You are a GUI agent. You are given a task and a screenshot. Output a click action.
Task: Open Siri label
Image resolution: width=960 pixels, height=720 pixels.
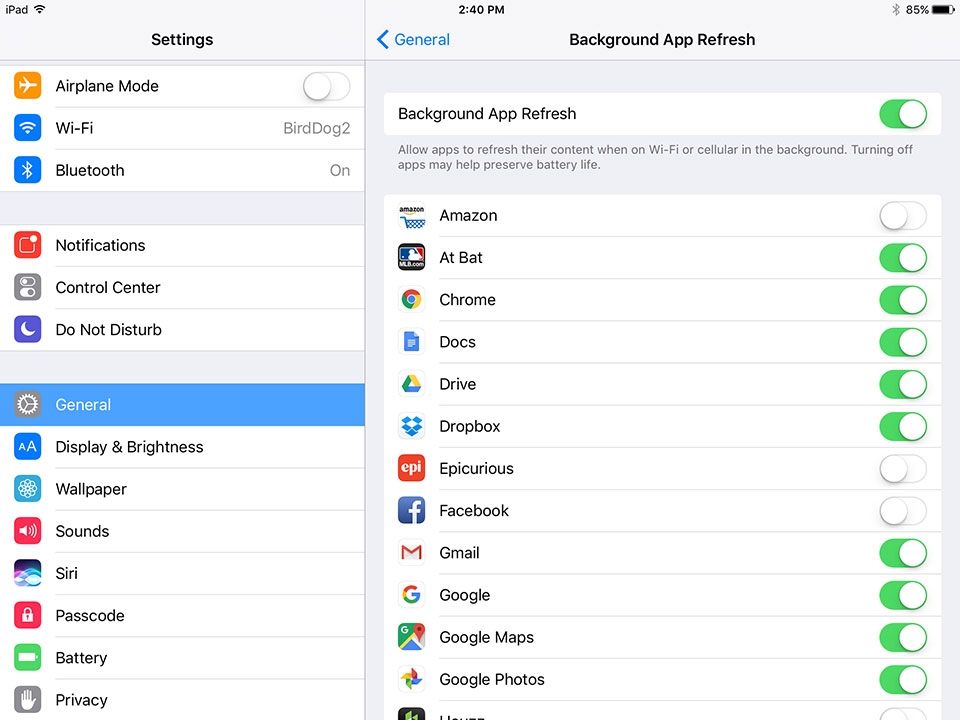(x=66, y=573)
